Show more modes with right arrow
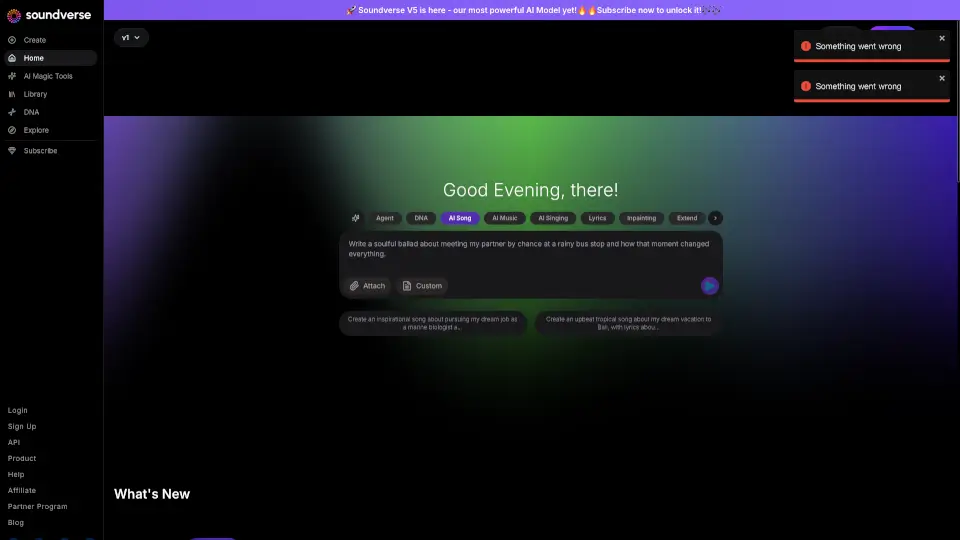Image resolution: width=960 pixels, height=540 pixels. pyautogui.click(x=715, y=218)
